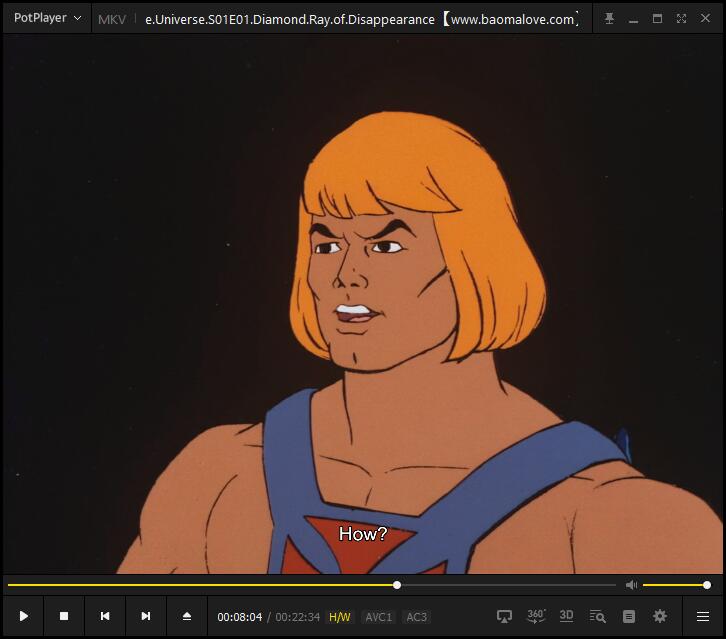Viewport: 726px width, 639px height.
Task: Mute audio with the speaker icon
Action: (x=631, y=585)
